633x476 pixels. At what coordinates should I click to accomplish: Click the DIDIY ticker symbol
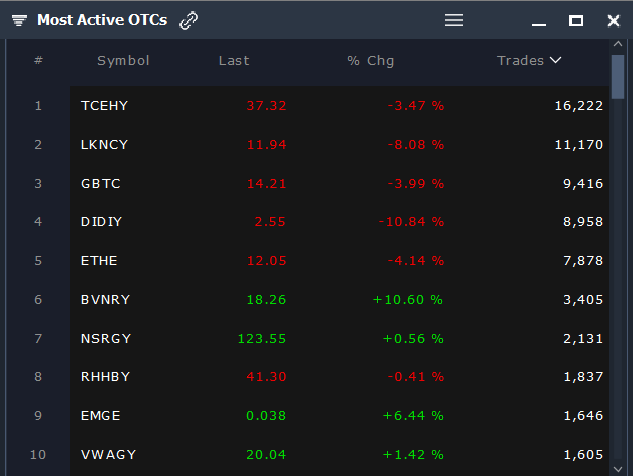(x=101, y=222)
